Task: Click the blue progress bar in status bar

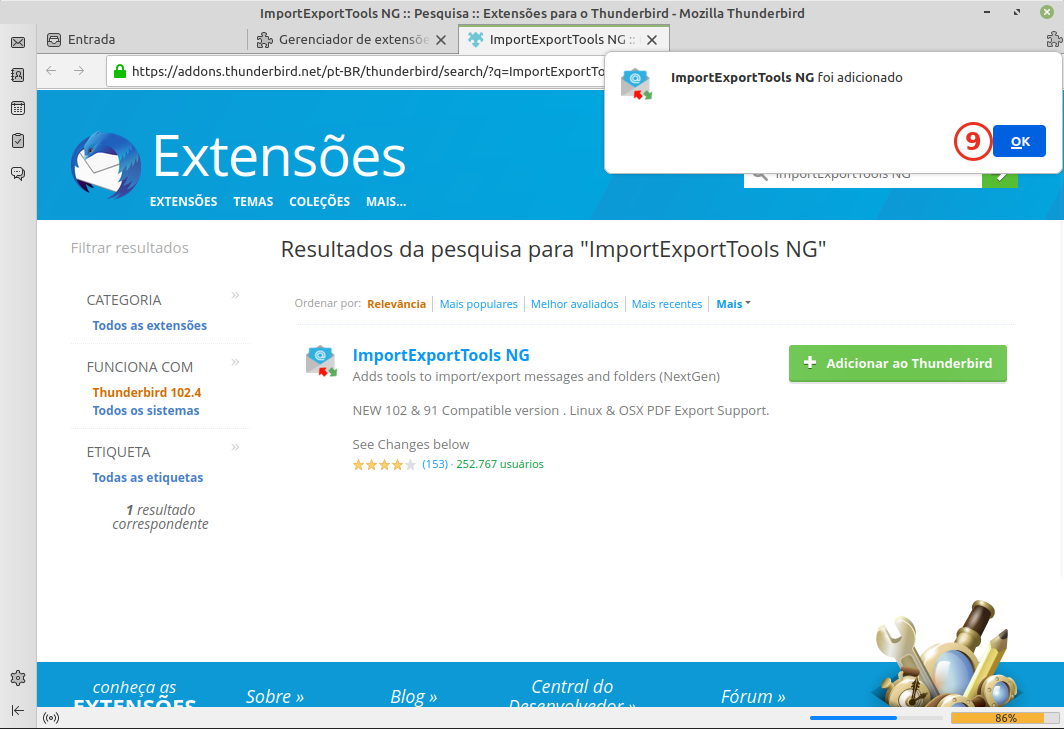Action: (875, 718)
